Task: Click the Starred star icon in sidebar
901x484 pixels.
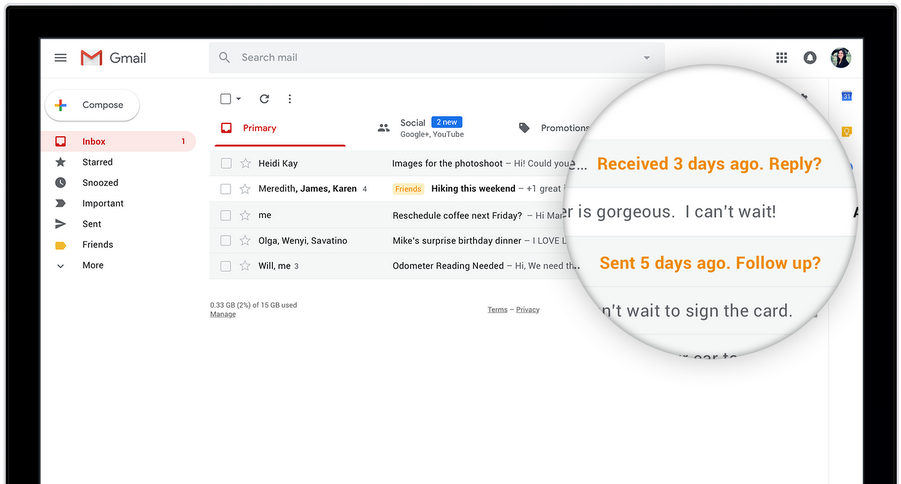Action: 60,162
